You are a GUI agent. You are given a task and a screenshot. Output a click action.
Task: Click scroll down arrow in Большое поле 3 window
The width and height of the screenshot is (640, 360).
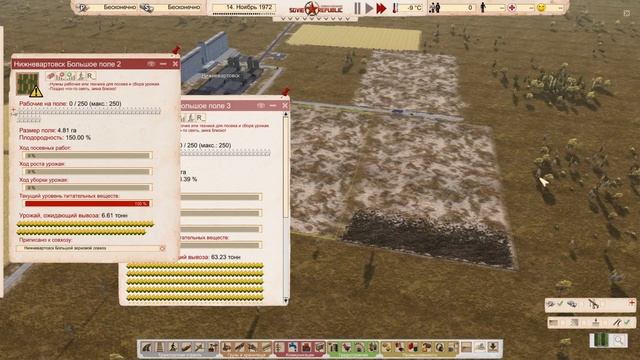click(x=285, y=300)
